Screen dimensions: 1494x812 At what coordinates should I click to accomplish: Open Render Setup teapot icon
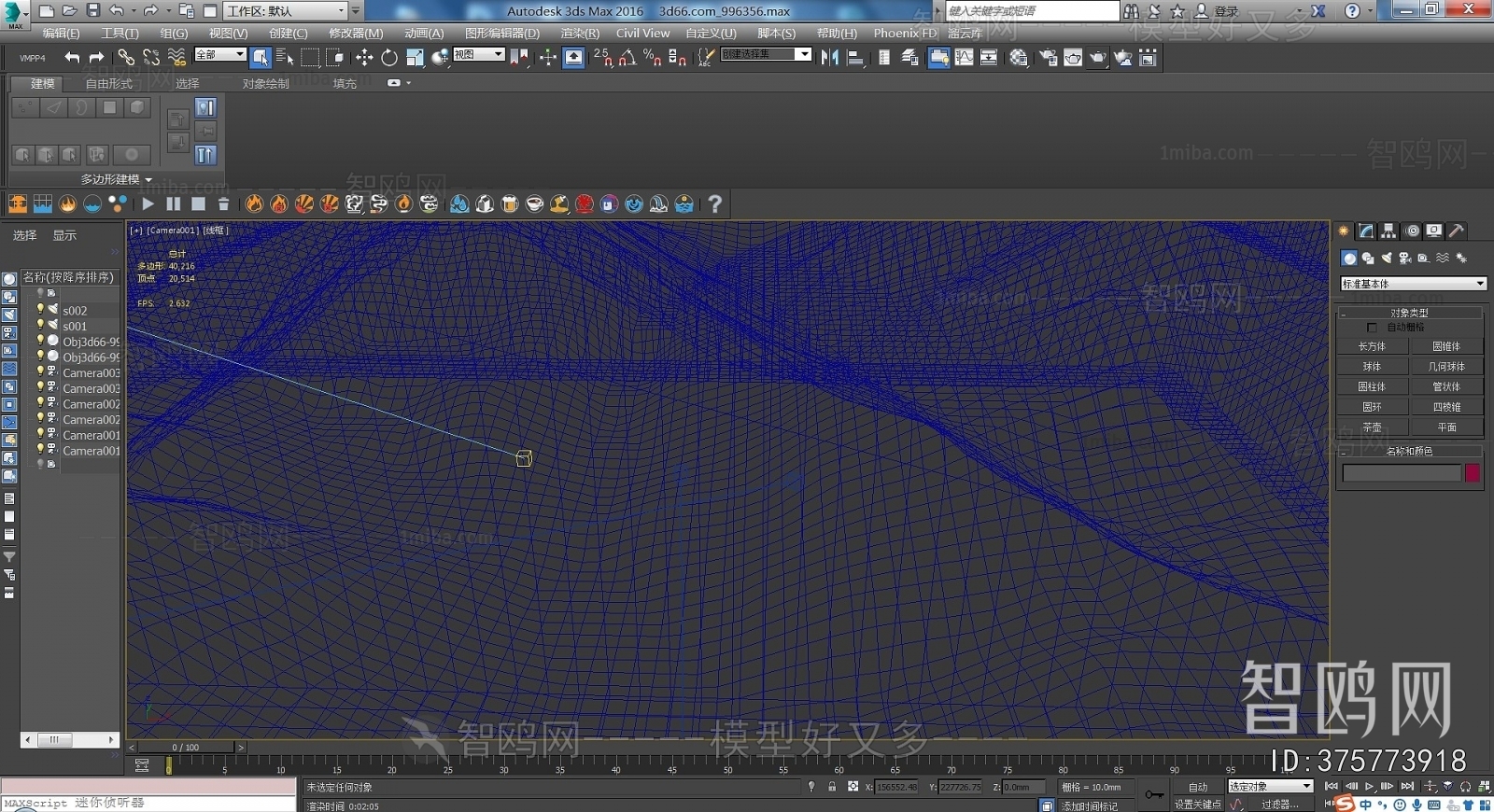[1049, 58]
